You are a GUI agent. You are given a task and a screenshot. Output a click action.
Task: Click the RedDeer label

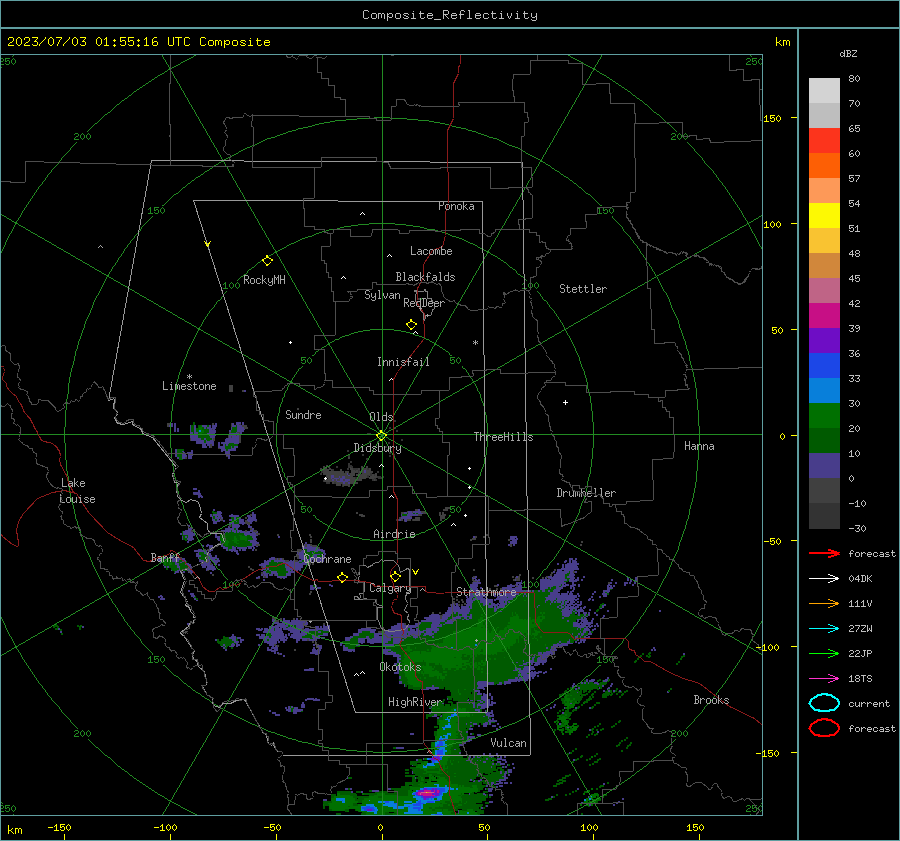pos(424,303)
